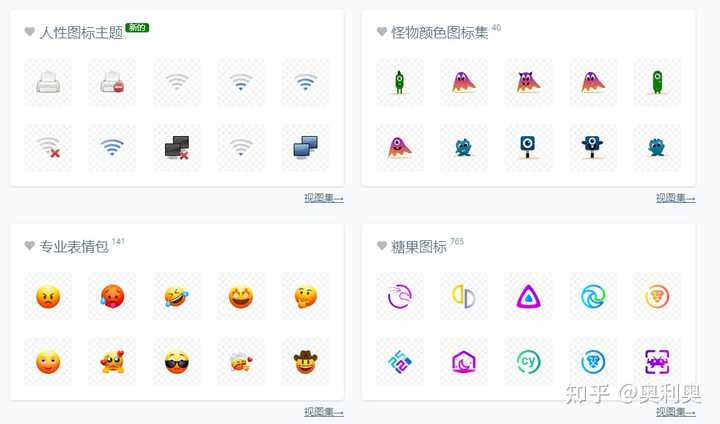Select the green 'cy' circle candy icon
The height and width of the screenshot is (424, 720).
click(x=528, y=362)
